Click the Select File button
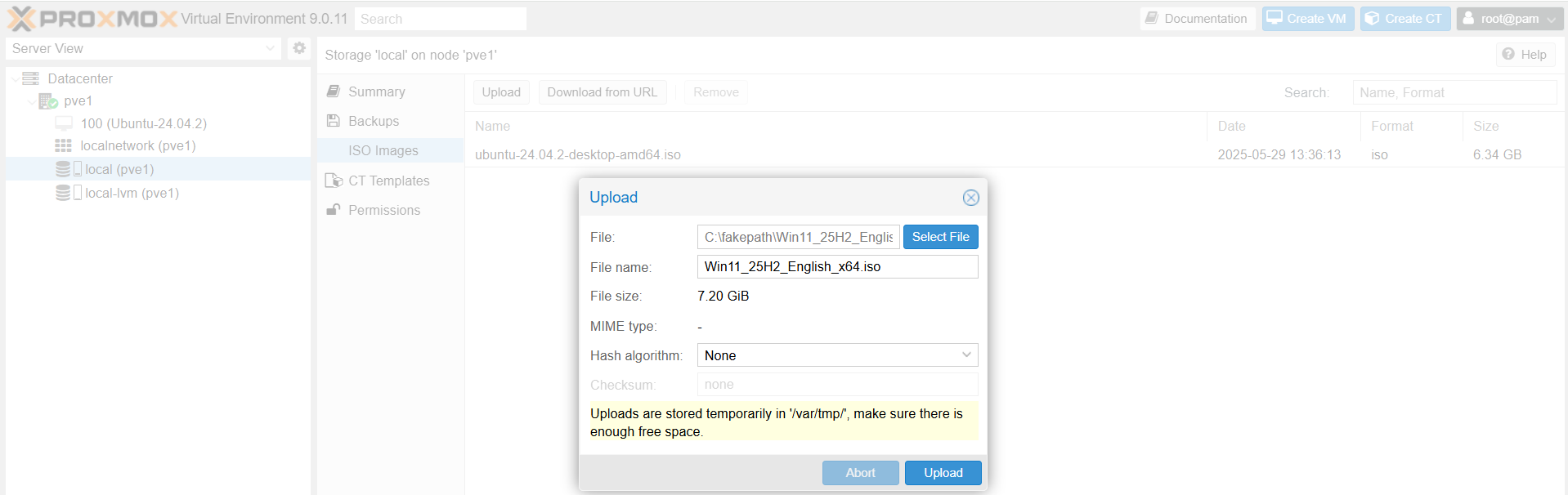Image resolution: width=1568 pixels, height=495 pixels. pos(940,237)
